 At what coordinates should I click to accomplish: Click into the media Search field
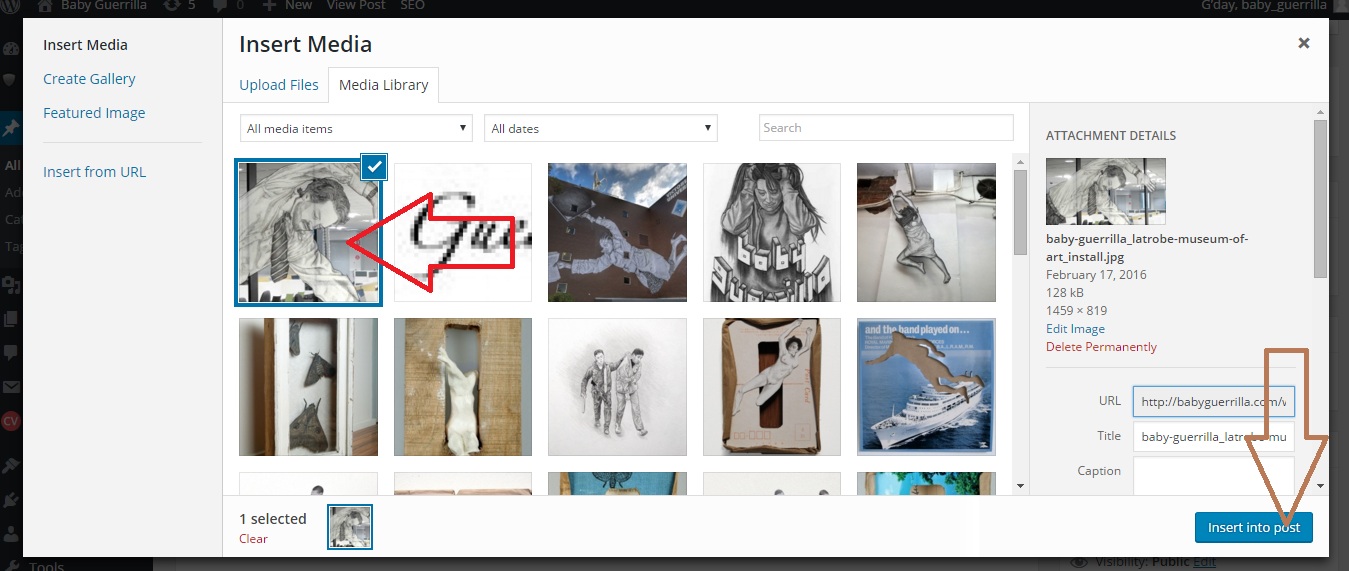[886, 128]
